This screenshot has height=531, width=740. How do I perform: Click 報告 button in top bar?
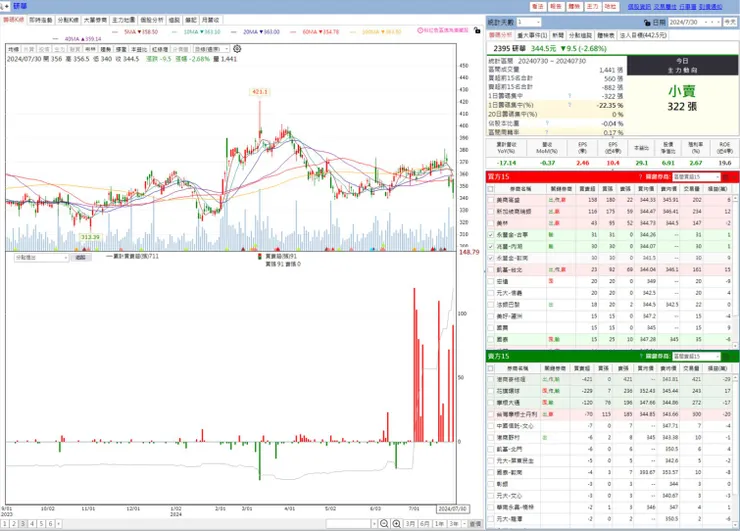coord(556,7)
